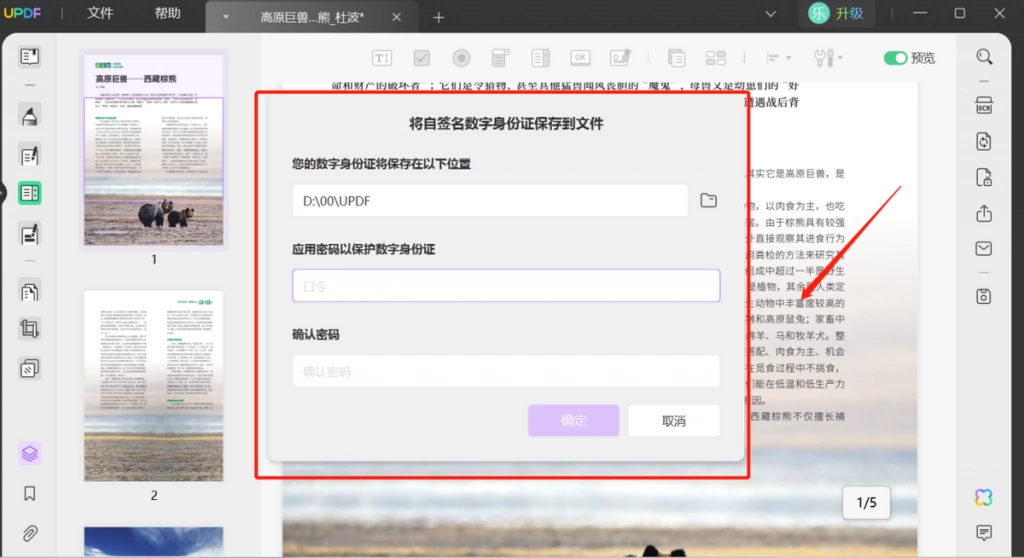Click the 确定 confirm button

click(573, 420)
